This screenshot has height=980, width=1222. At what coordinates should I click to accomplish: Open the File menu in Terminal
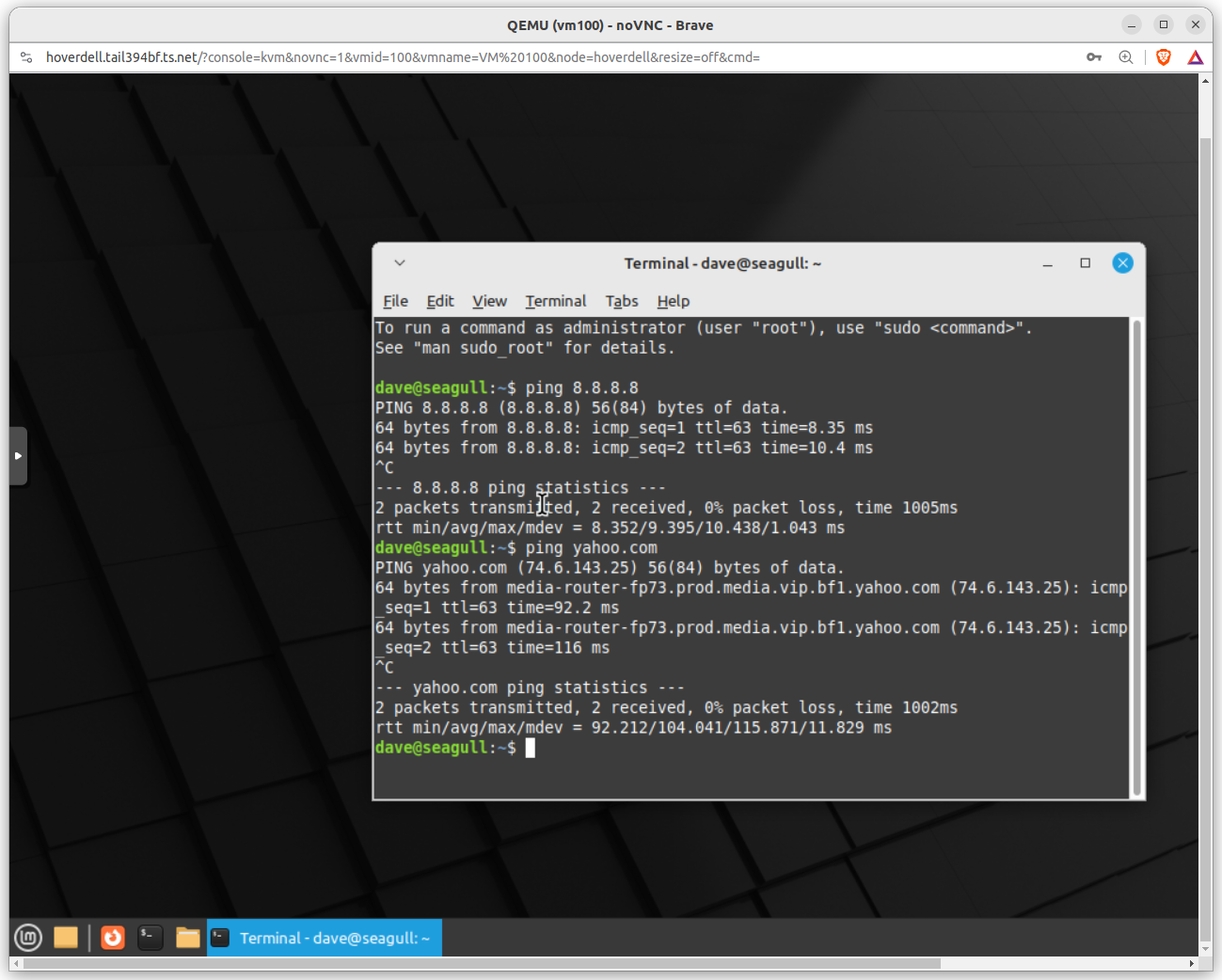tap(395, 301)
